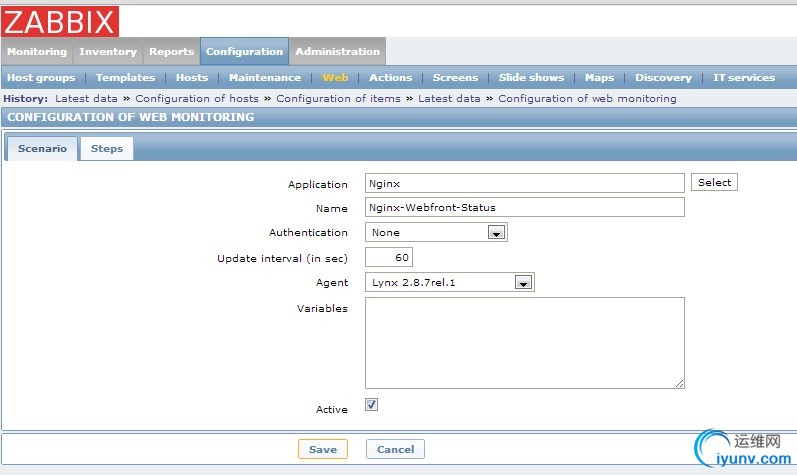The width and height of the screenshot is (797, 475).
Task: Click first Latest data history link
Action: 86,99
